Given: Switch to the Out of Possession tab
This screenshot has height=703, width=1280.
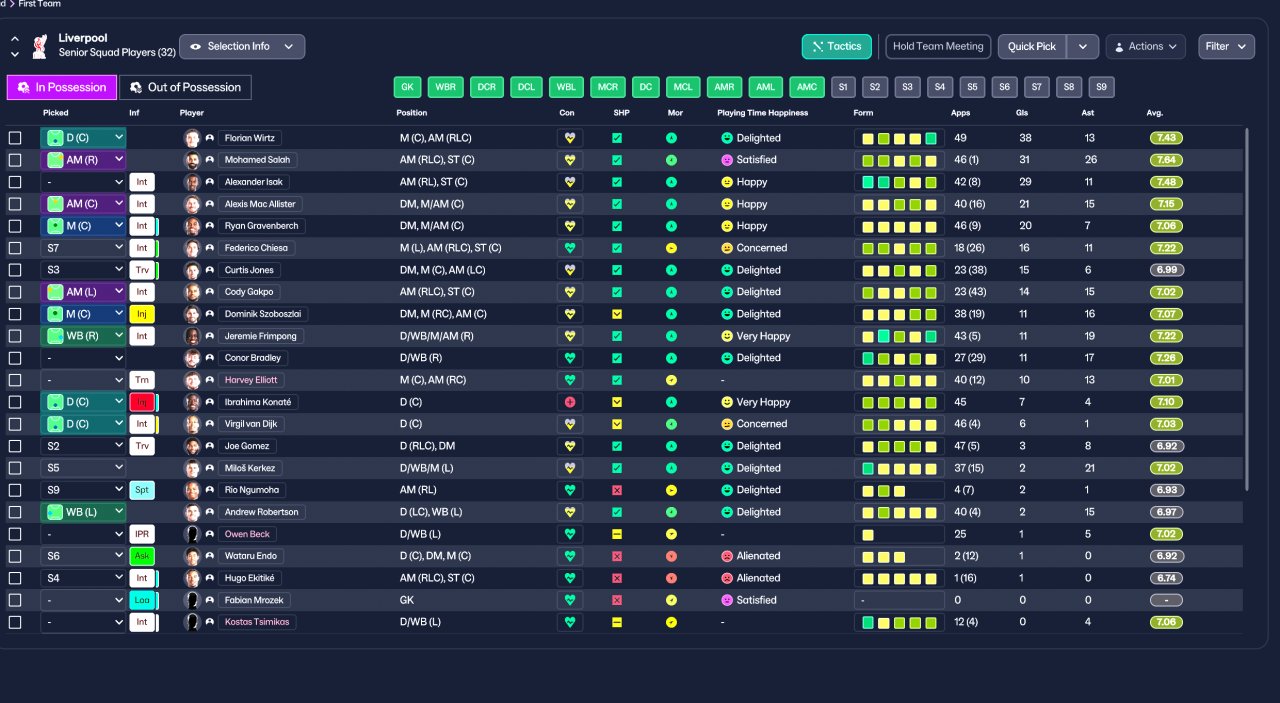Looking at the screenshot, I should [x=185, y=88].
